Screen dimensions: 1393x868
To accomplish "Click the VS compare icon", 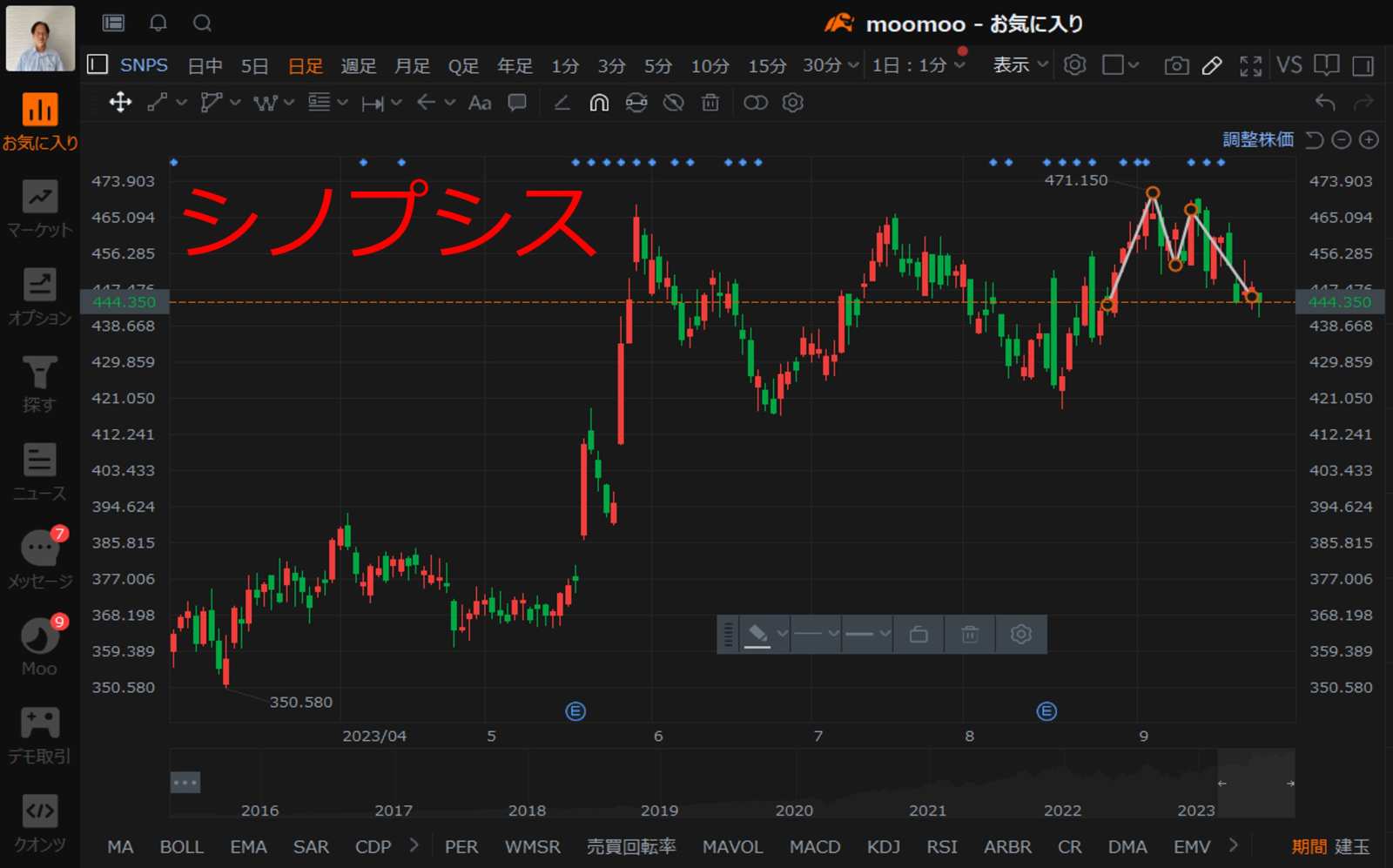I will 1289,65.
